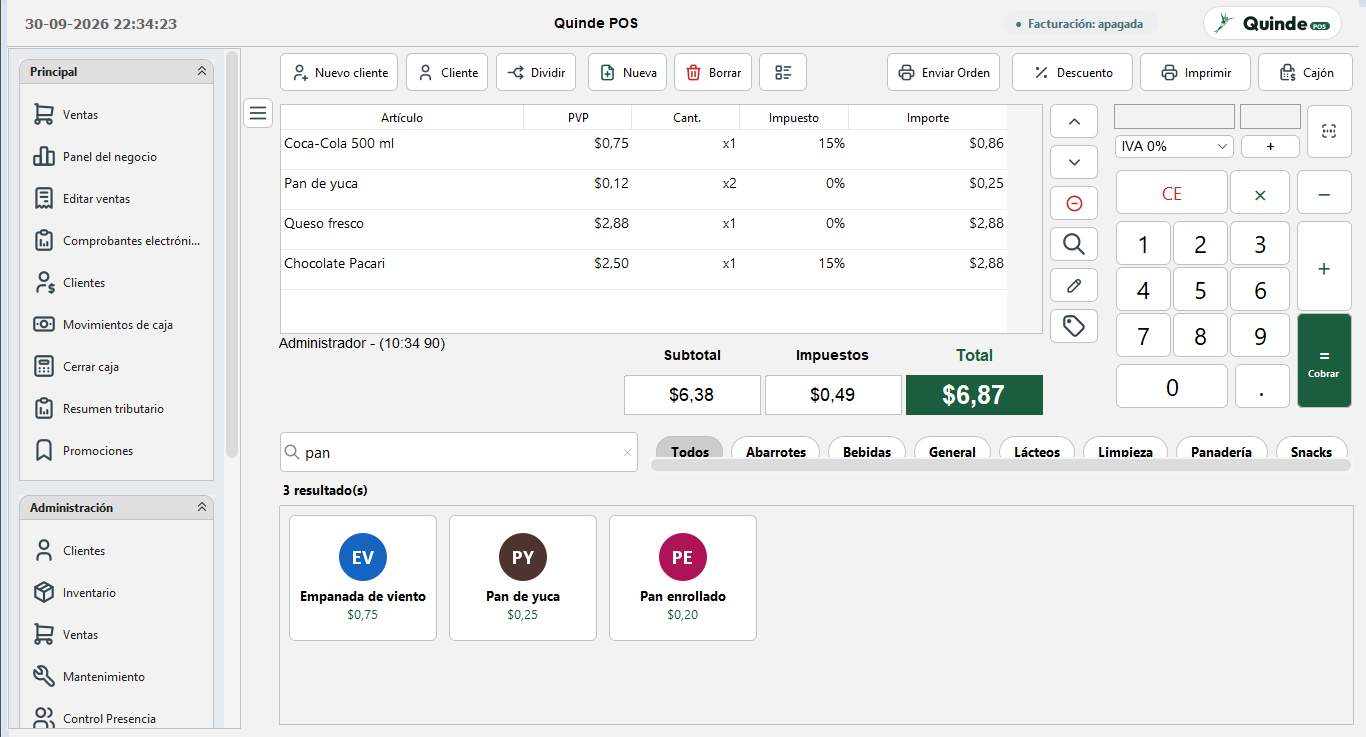Screen dimensions: 1366x737
Task: Open the IVA 0% tax dropdown
Action: coord(1174,146)
